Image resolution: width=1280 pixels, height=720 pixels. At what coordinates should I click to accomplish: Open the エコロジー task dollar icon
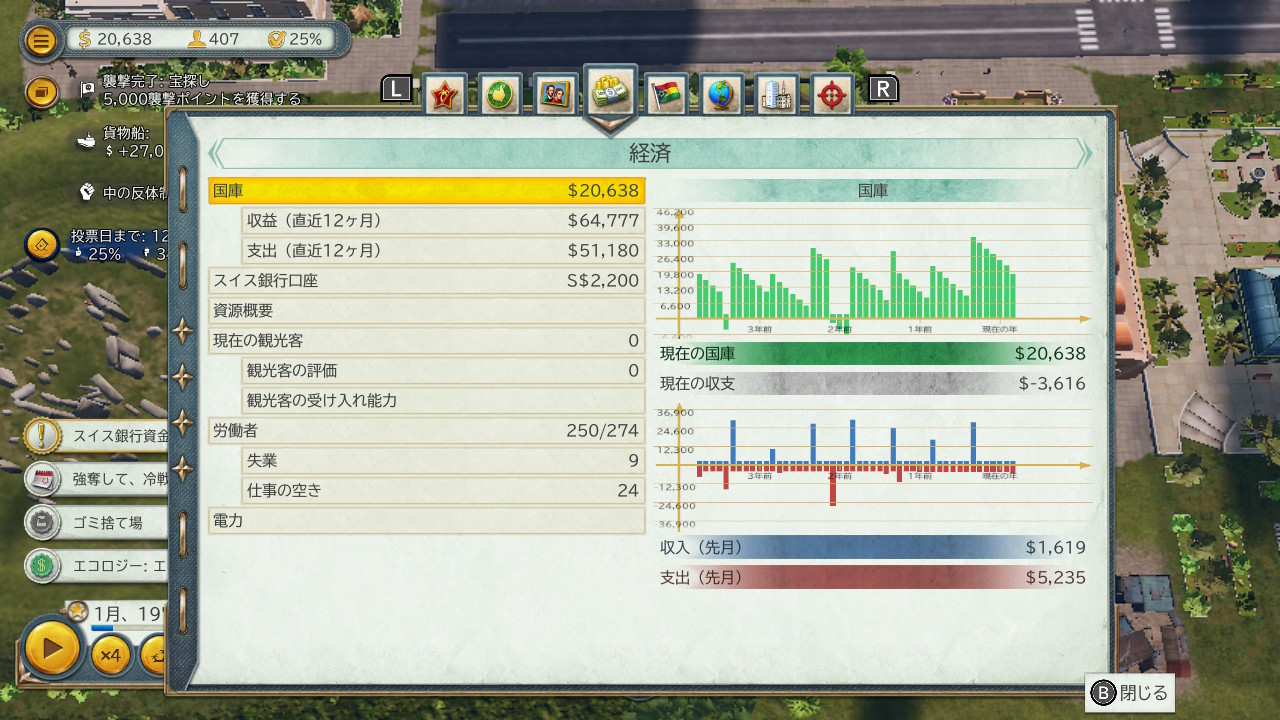coord(42,565)
